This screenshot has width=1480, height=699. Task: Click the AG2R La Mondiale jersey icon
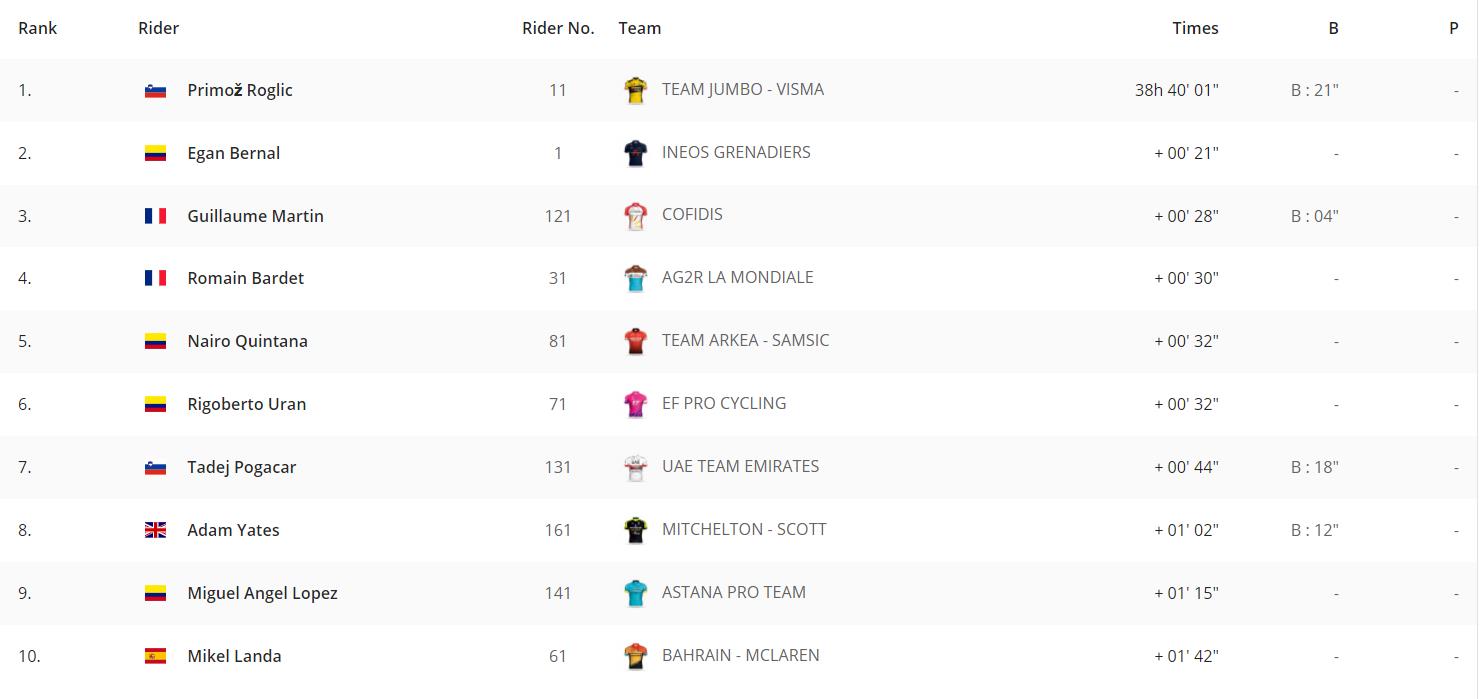pos(635,278)
